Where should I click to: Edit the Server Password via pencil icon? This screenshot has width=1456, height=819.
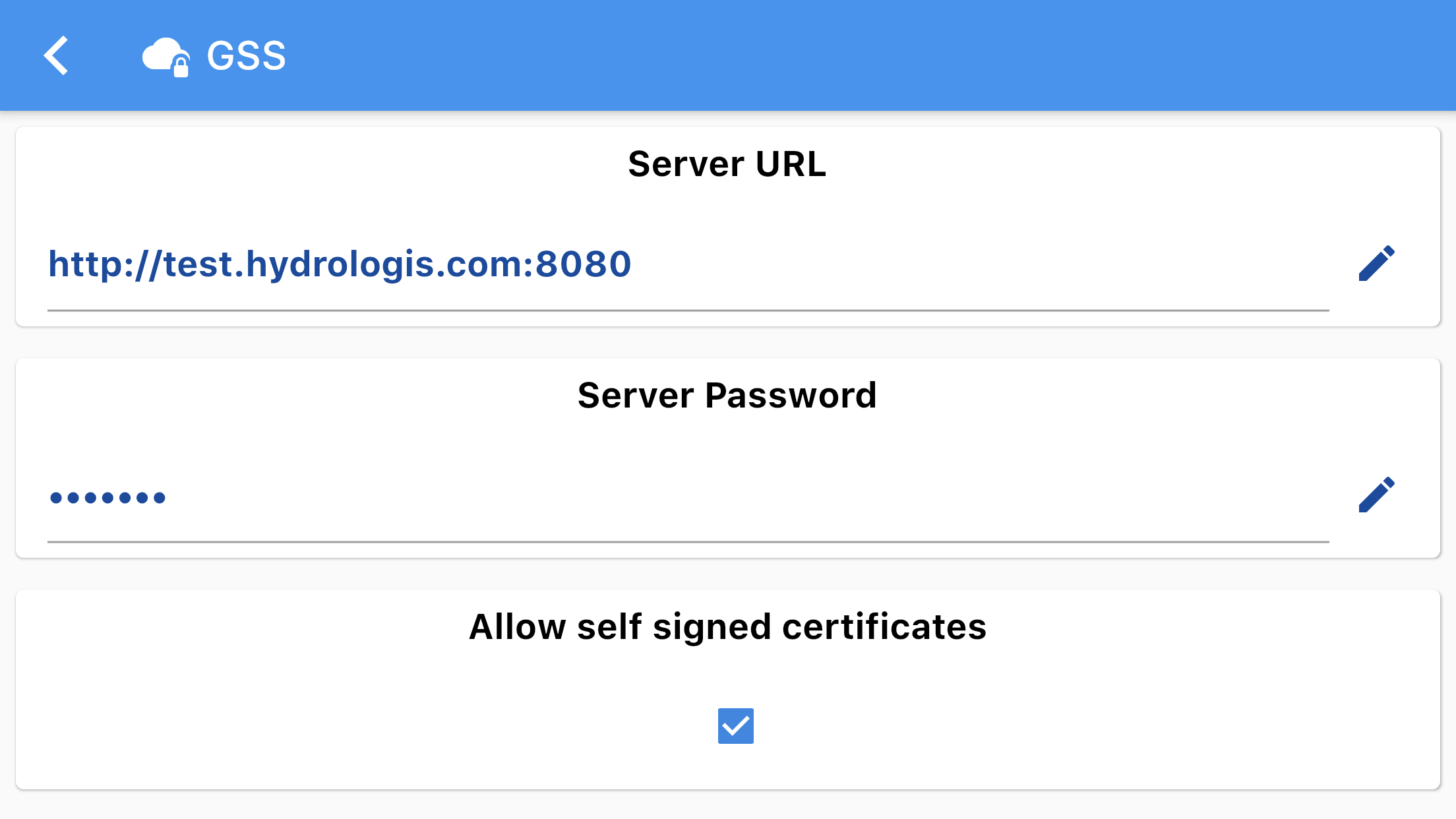pos(1377,495)
